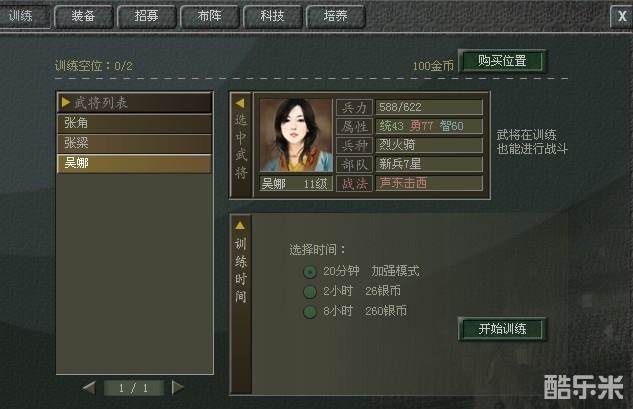This screenshot has width=633, height=409.
Task: Click the 购买位置 button
Action: 502,61
